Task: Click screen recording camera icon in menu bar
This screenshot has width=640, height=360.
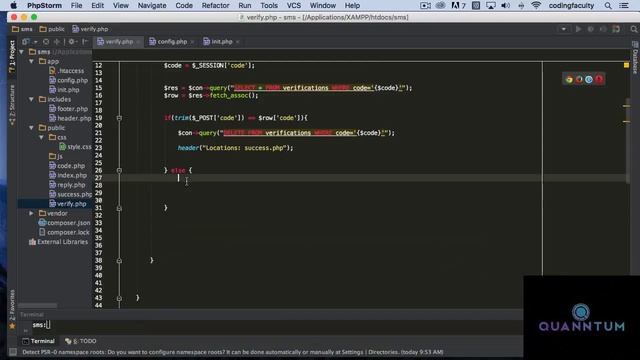Action: [425, 6]
